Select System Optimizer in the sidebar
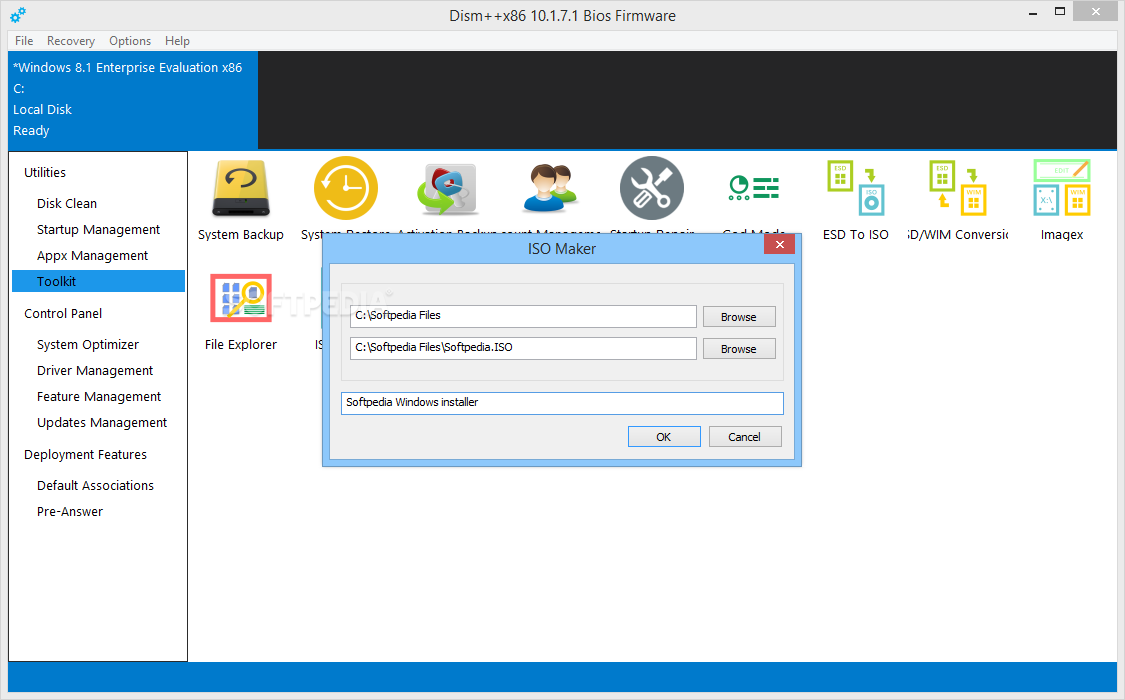Screen dimensions: 1125x700 pyautogui.click(x=88, y=344)
